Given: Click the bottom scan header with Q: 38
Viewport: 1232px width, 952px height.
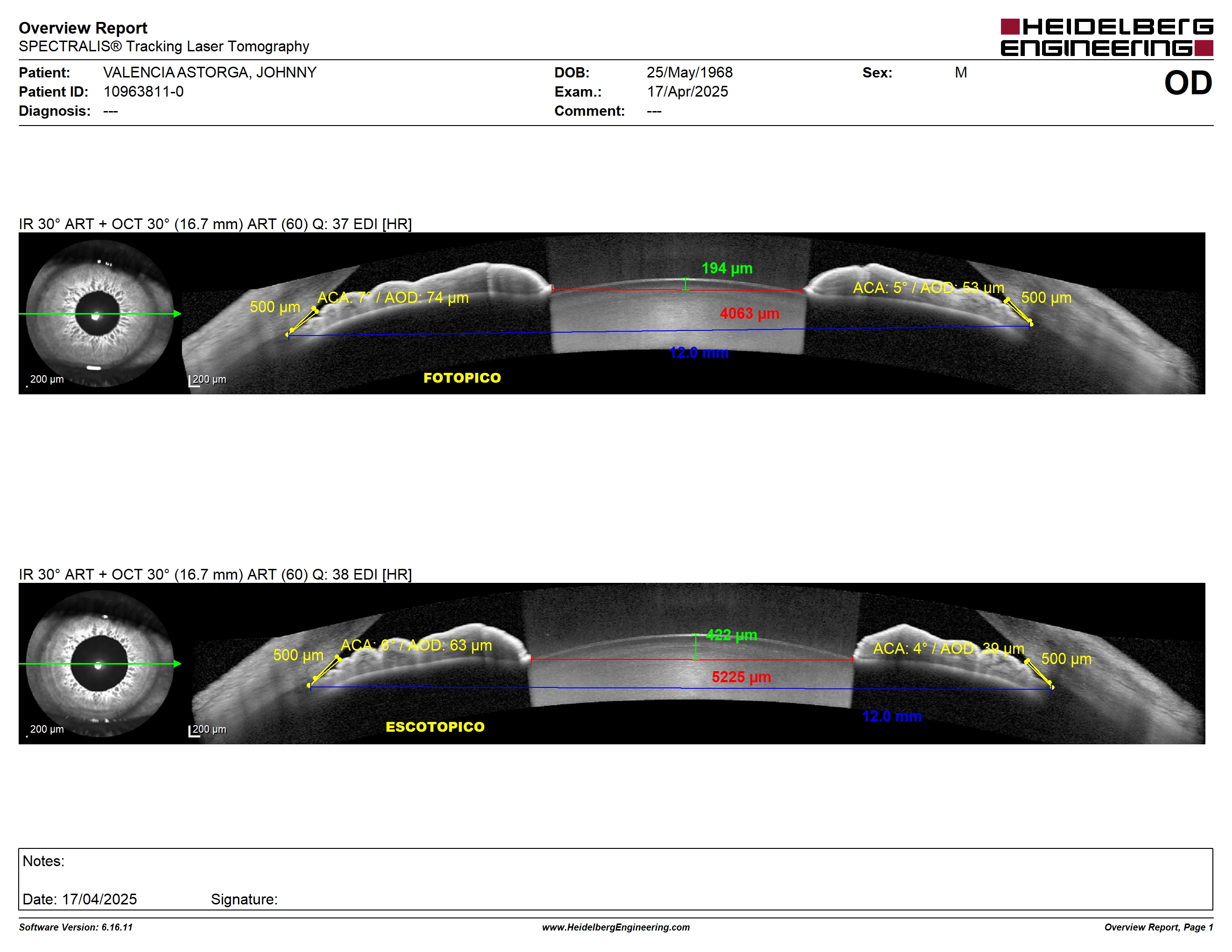Looking at the screenshot, I should [215, 574].
